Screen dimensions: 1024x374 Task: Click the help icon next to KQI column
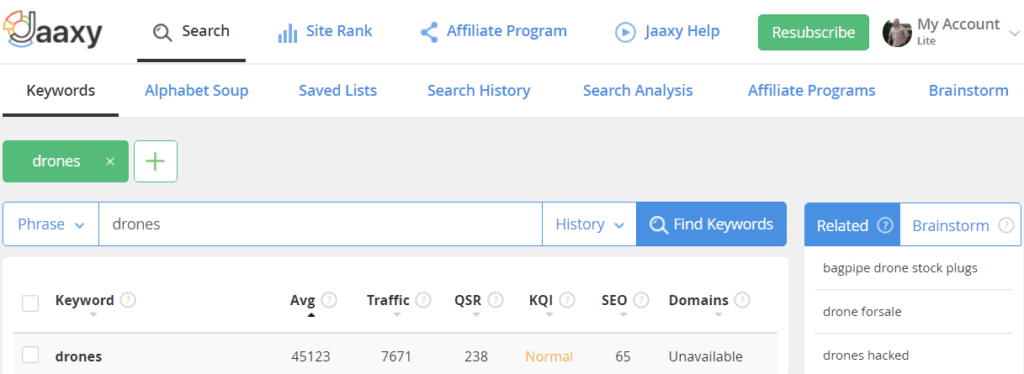[567, 300]
